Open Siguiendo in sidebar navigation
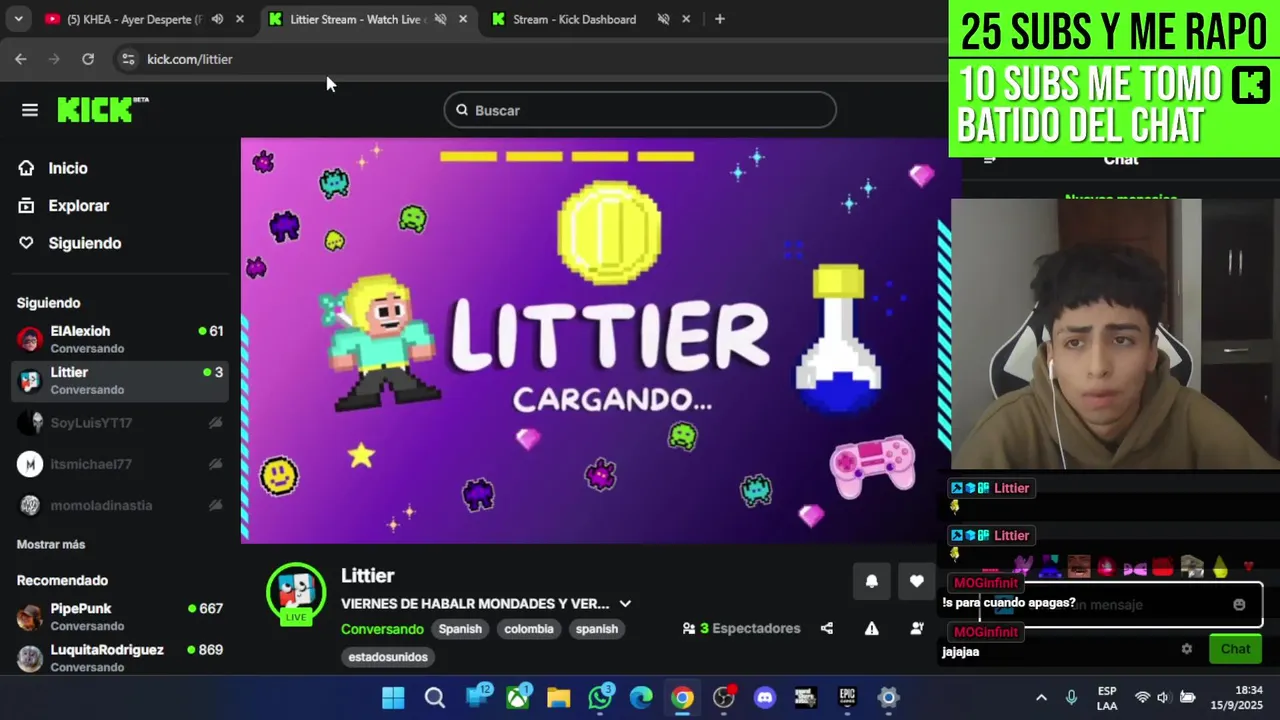The width and height of the screenshot is (1280, 720). [84, 243]
